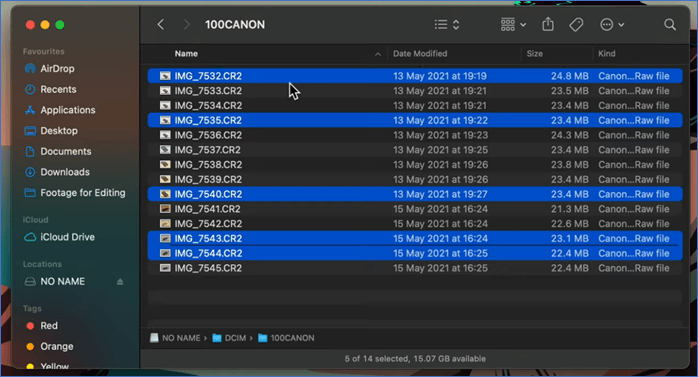This screenshot has width=698, height=377.
Task: Sort by the Kind column header
Action: click(x=607, y=54)
